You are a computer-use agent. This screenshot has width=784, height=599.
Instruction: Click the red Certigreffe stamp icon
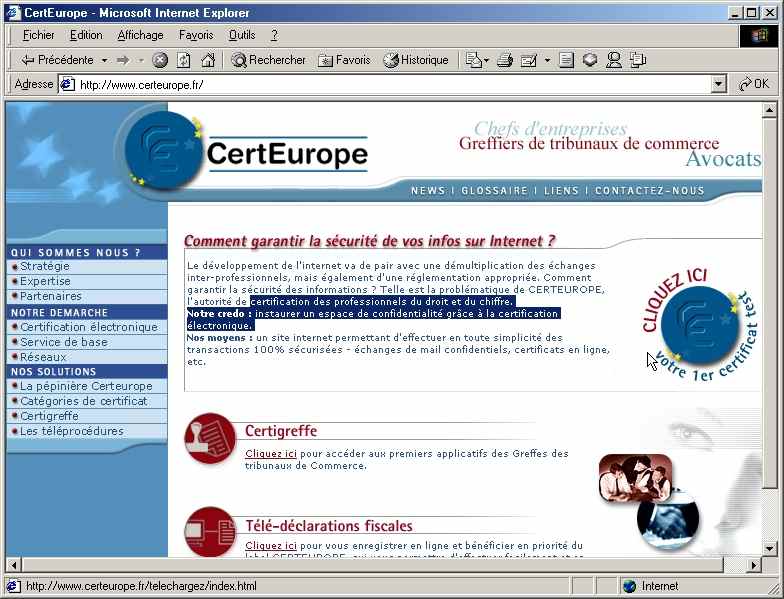tap(210, 438)
